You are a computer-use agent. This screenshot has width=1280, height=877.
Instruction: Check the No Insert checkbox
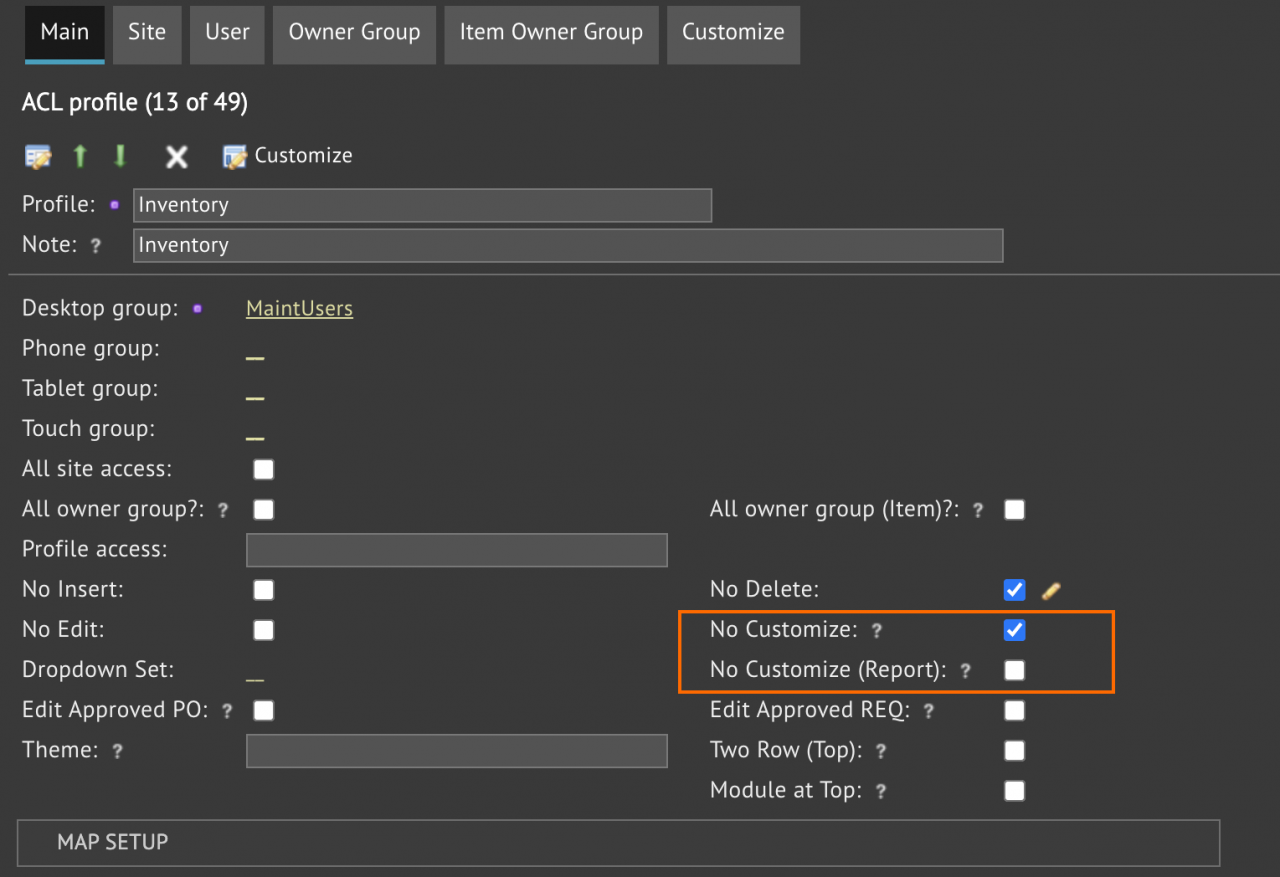tap(264, 590)
